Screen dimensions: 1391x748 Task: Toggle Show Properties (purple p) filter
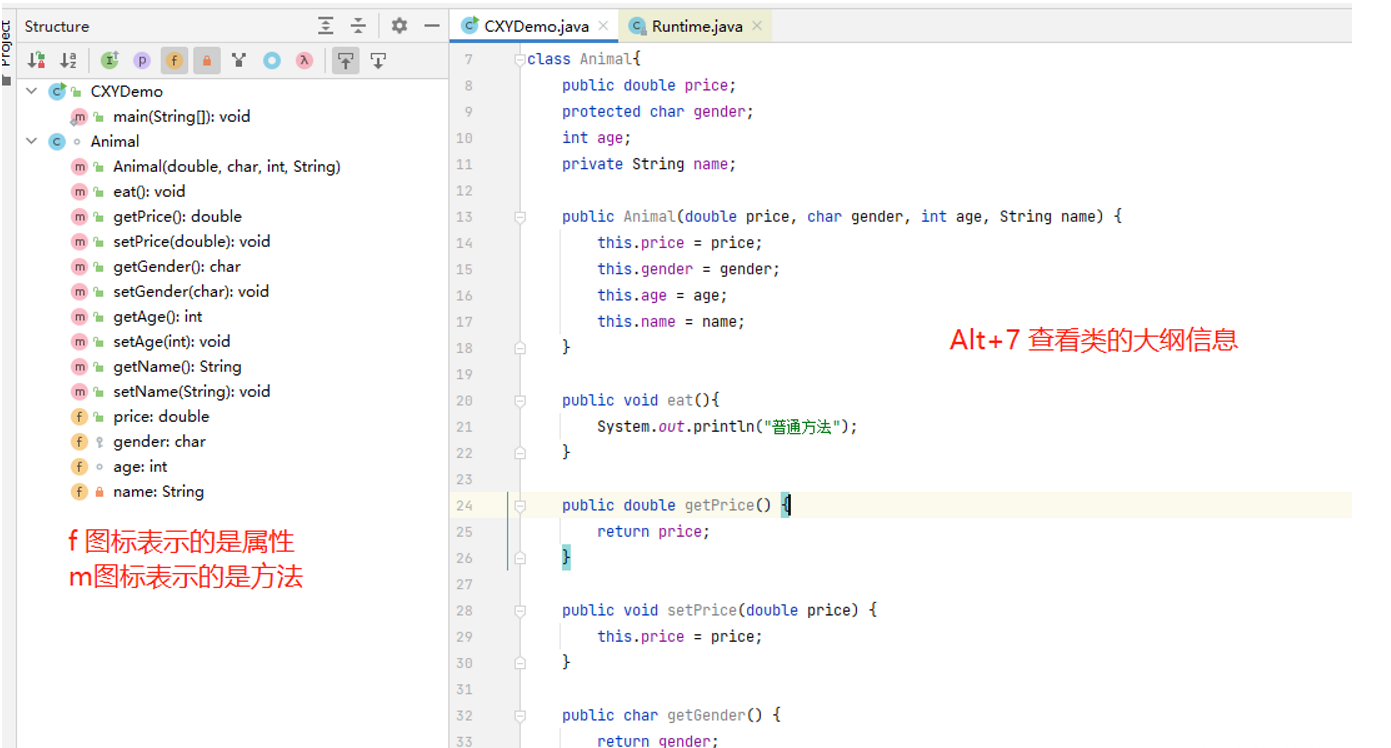tap(142, 61)
